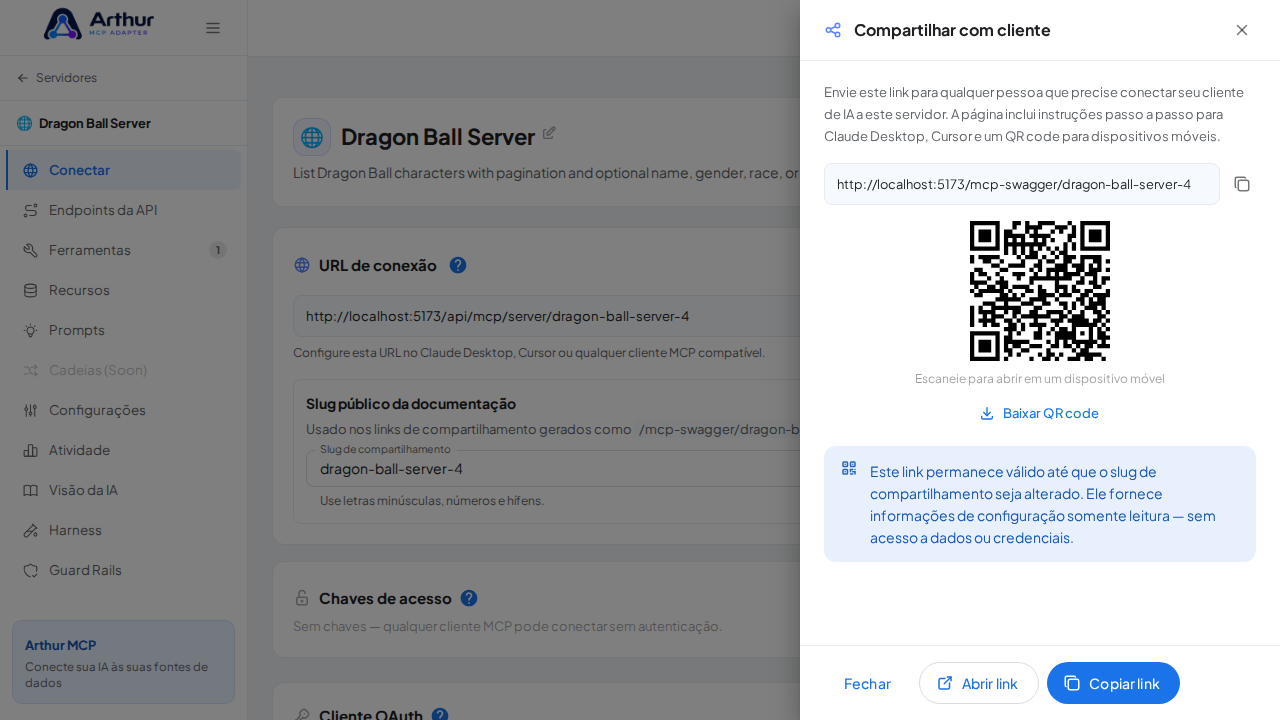Click the QR icon in the info box
Viewport: 1280px width, 720px height.
pos(849,468)
